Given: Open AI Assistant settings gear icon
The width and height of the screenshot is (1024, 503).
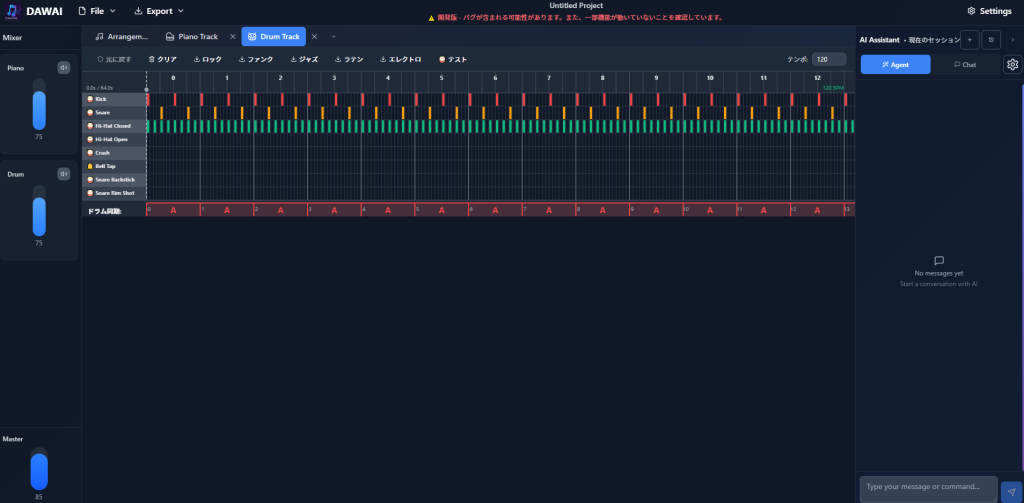Looking at the screenshot, I should tap(1012, 65).
